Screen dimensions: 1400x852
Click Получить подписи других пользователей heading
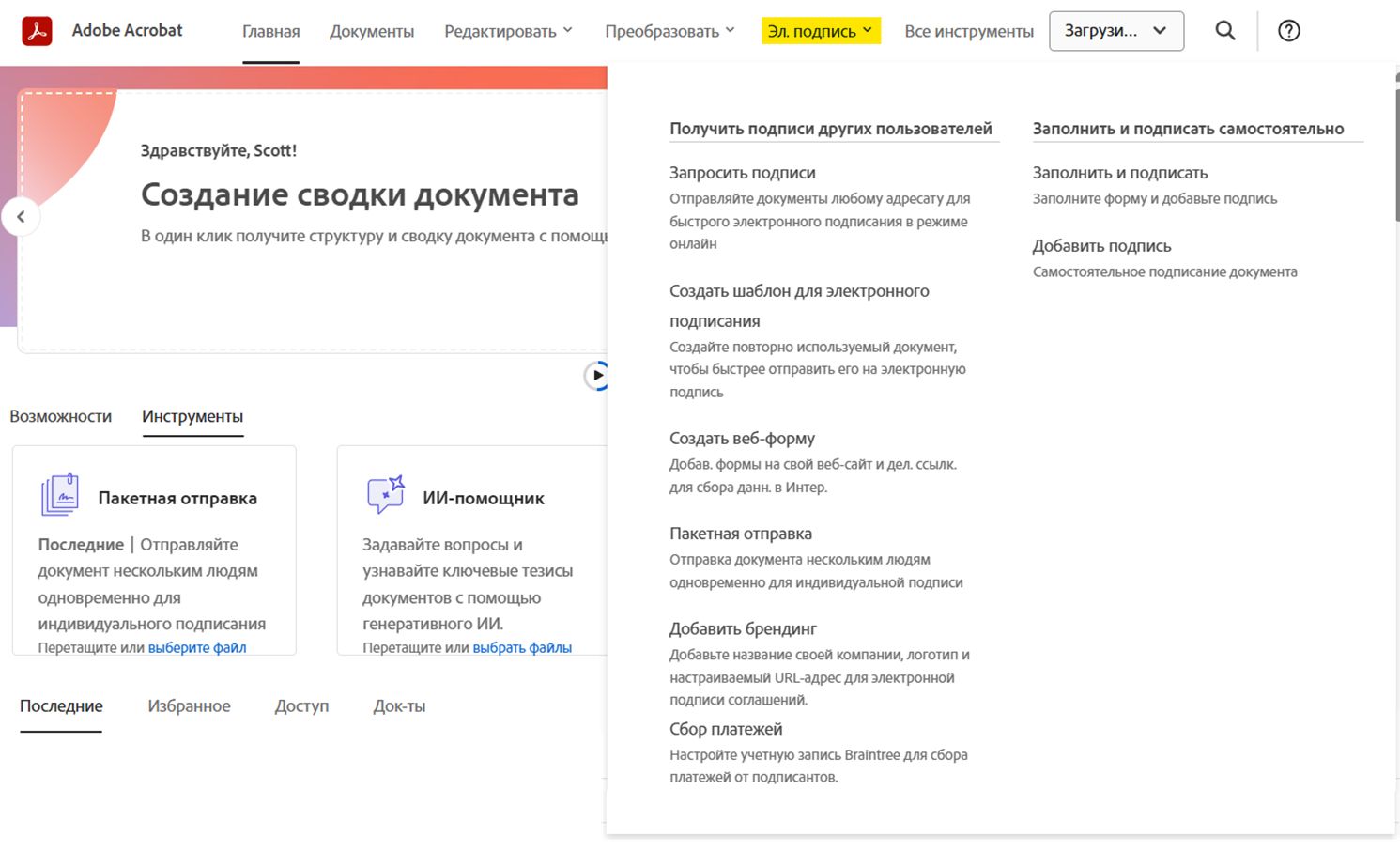pos(831,129)
